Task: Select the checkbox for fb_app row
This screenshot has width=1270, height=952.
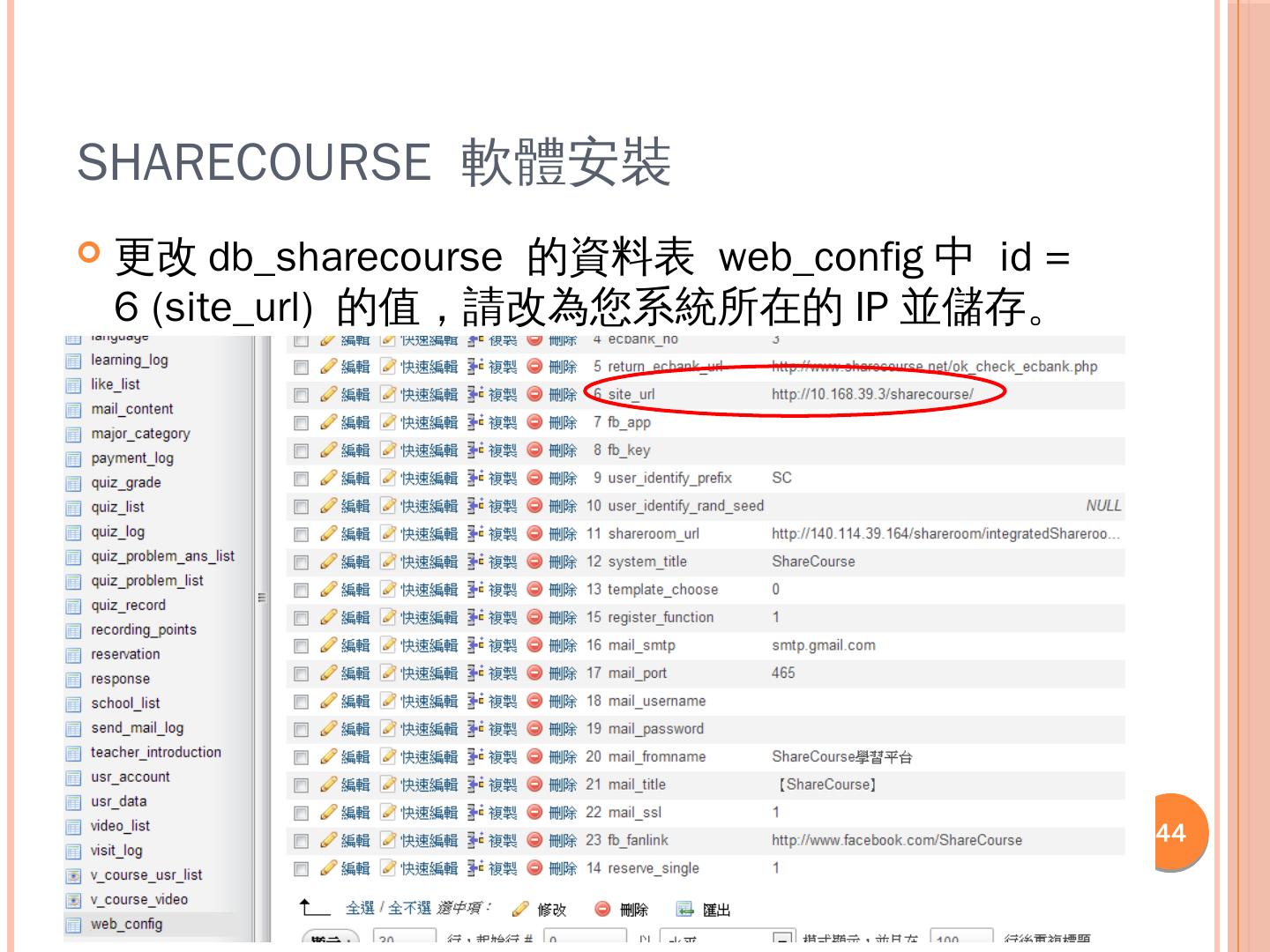Action: [x=302, y=423]
